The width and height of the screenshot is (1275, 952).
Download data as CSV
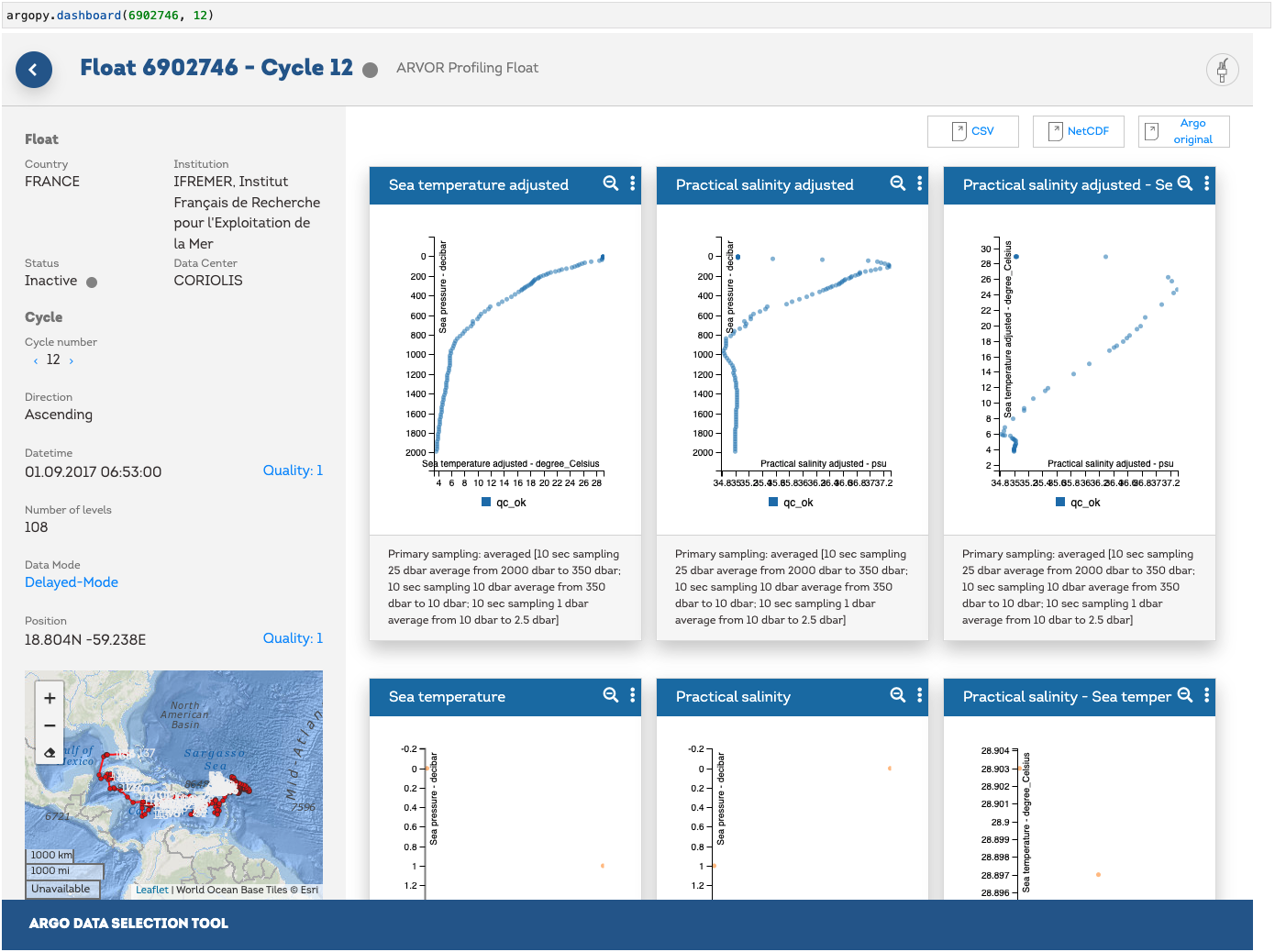973,131
